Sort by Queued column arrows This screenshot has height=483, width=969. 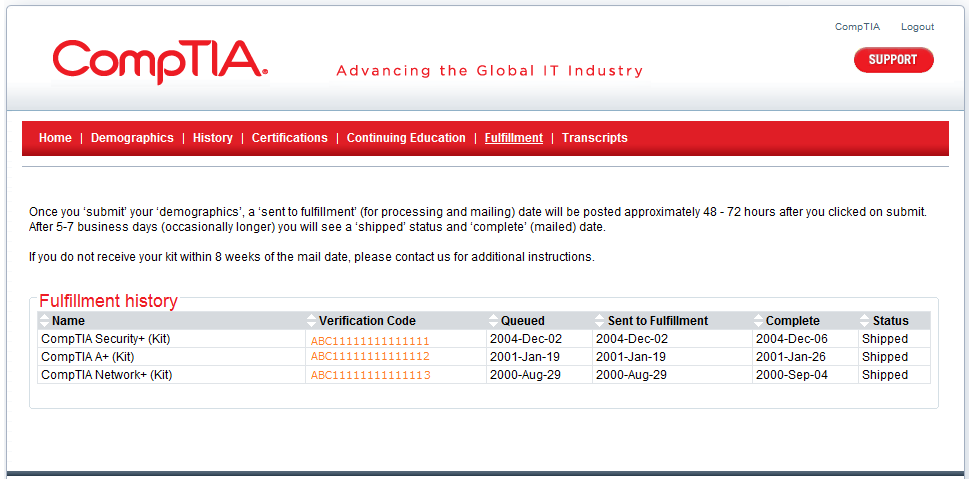[x=493, y=321]
